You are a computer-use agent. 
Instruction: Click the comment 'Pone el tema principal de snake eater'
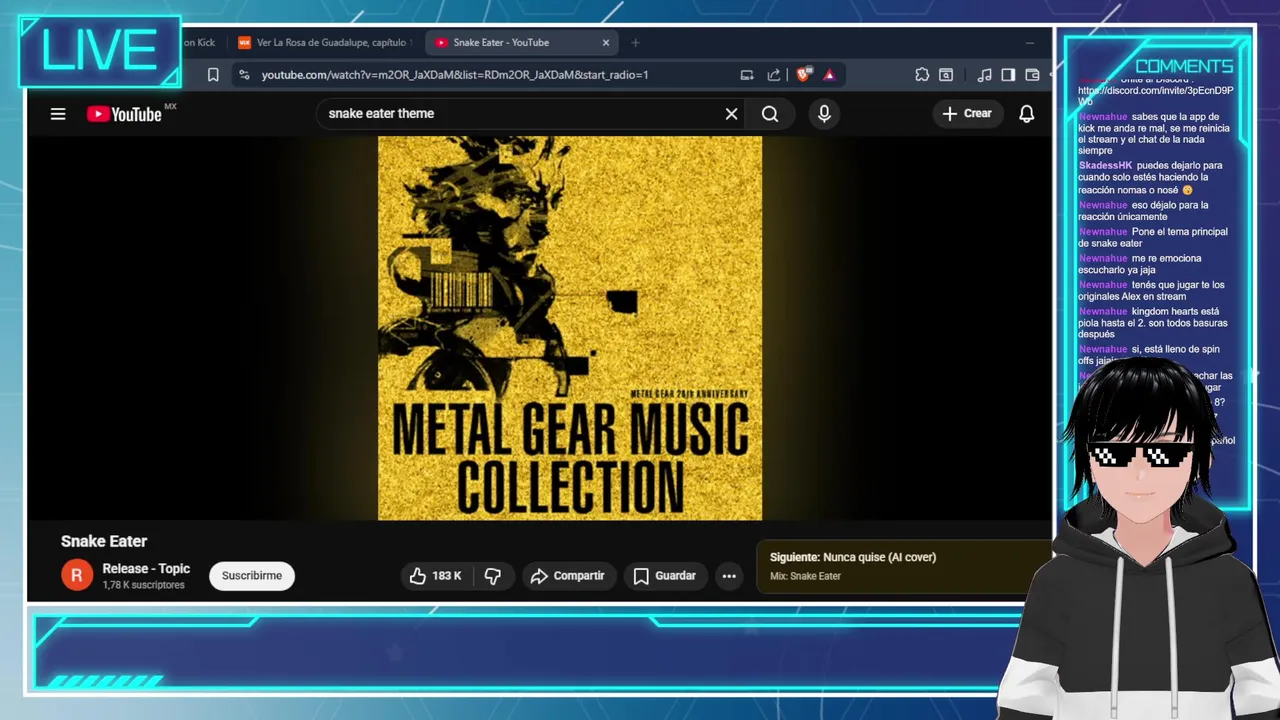[x=1153, y=238]
